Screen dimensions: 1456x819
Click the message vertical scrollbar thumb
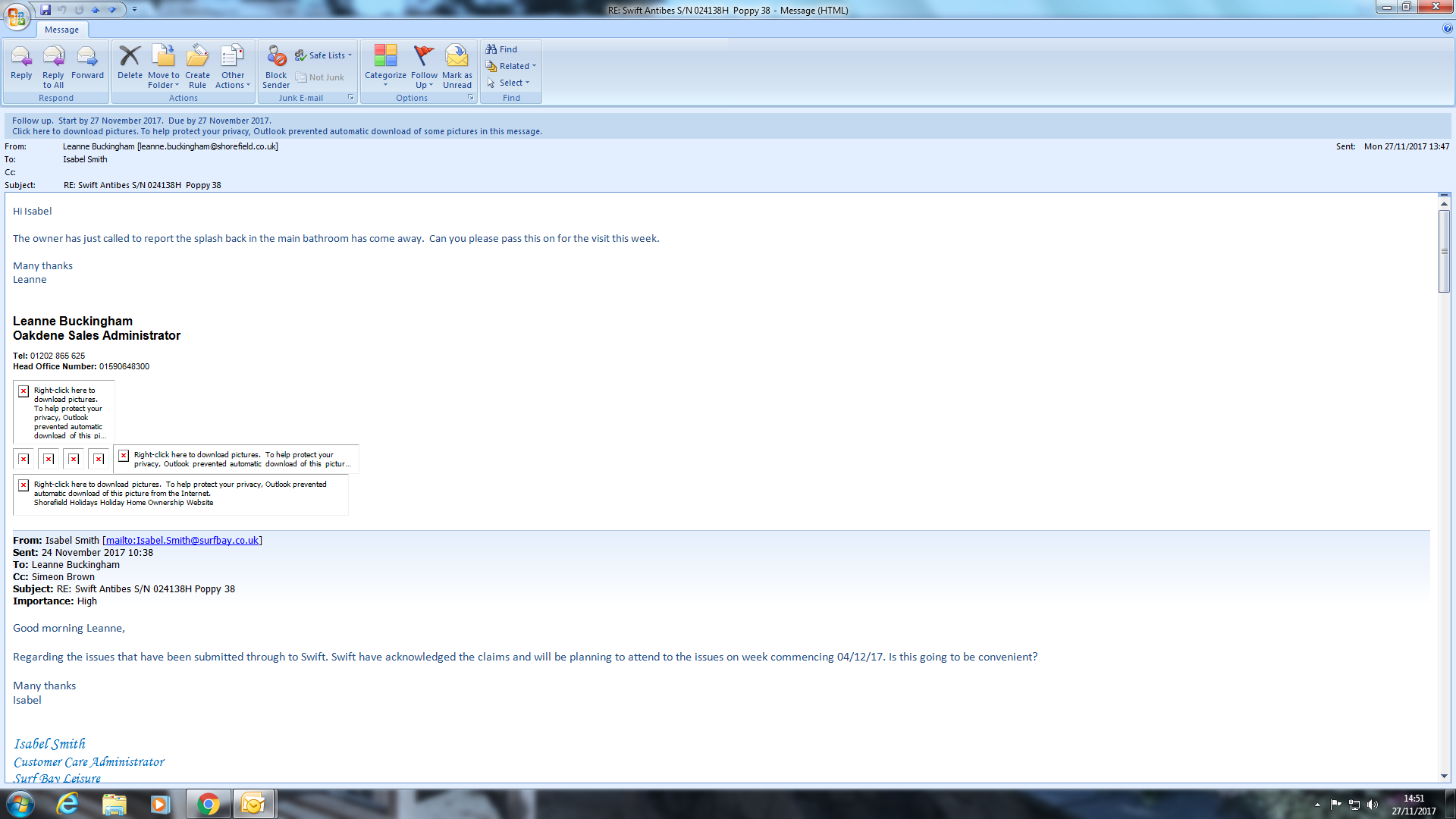tap(1444, 251)
